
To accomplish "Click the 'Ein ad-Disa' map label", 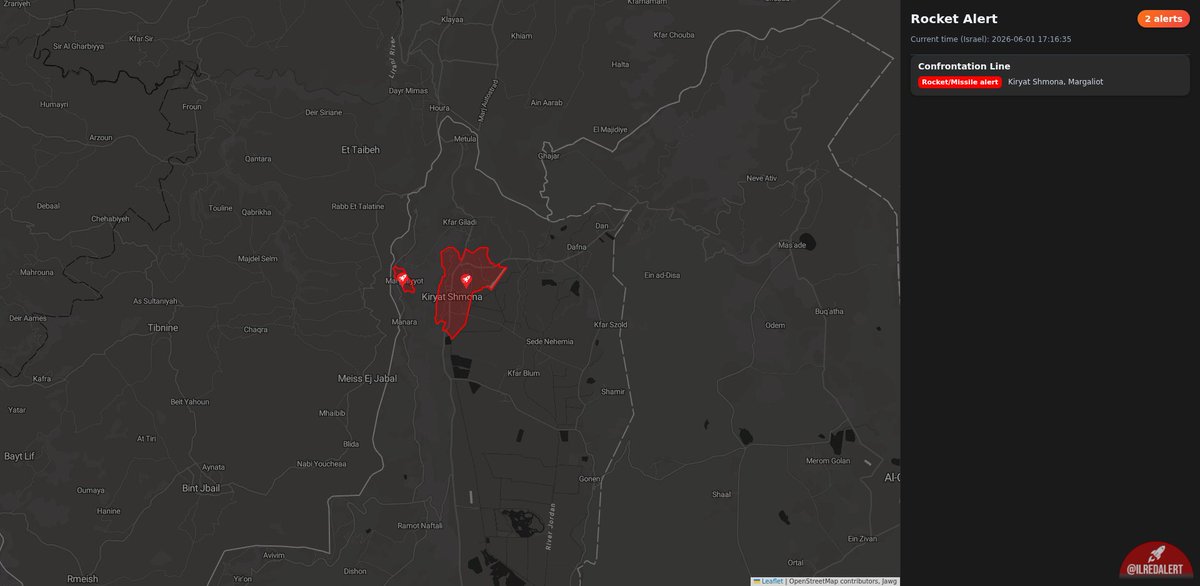I will 662,276.
